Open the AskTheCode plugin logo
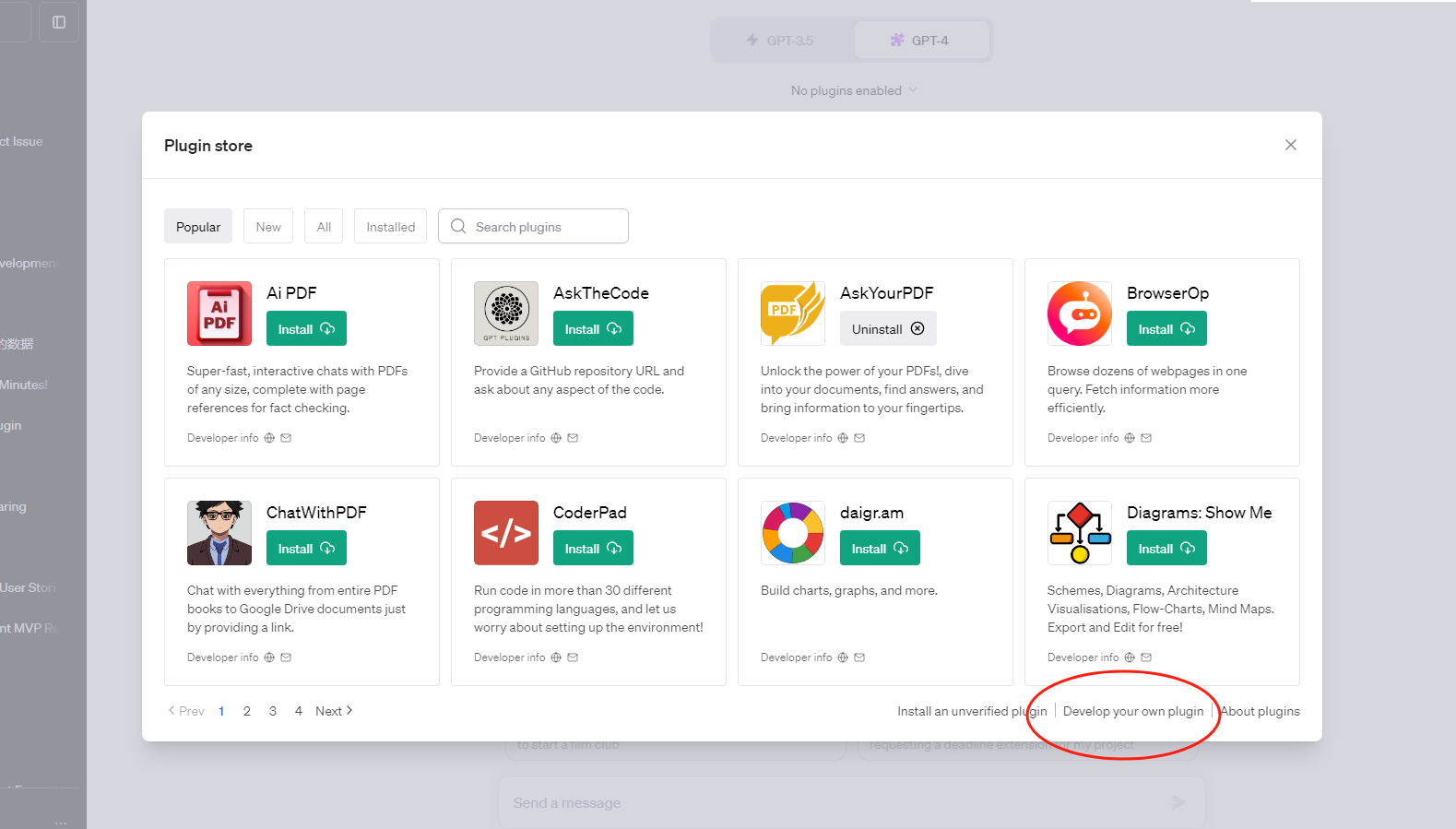This screenshot has height=829, width=1456. click(x=506, y=314)
